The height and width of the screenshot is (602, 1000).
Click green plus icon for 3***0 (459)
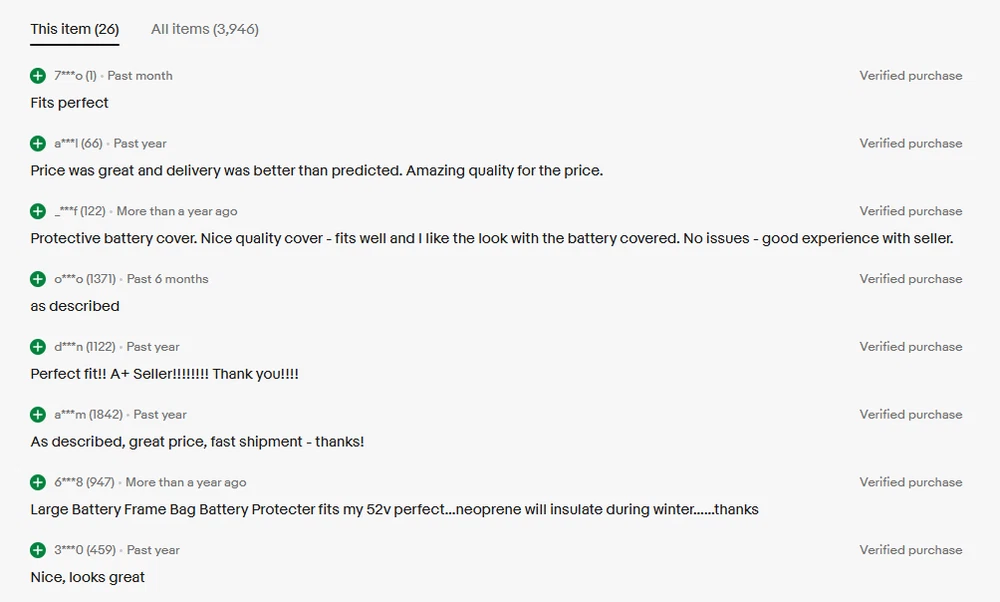point(38,550)
